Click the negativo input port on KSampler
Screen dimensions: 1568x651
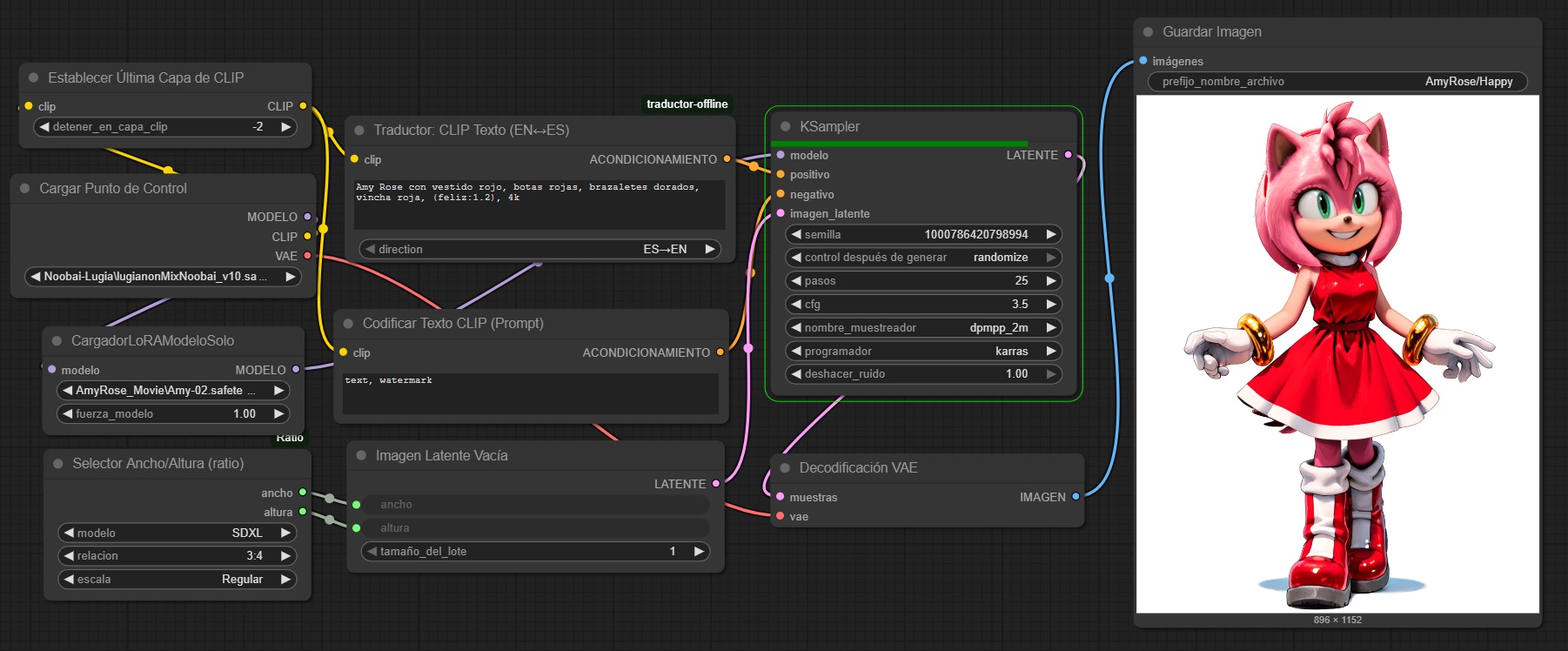click(781, 194)
